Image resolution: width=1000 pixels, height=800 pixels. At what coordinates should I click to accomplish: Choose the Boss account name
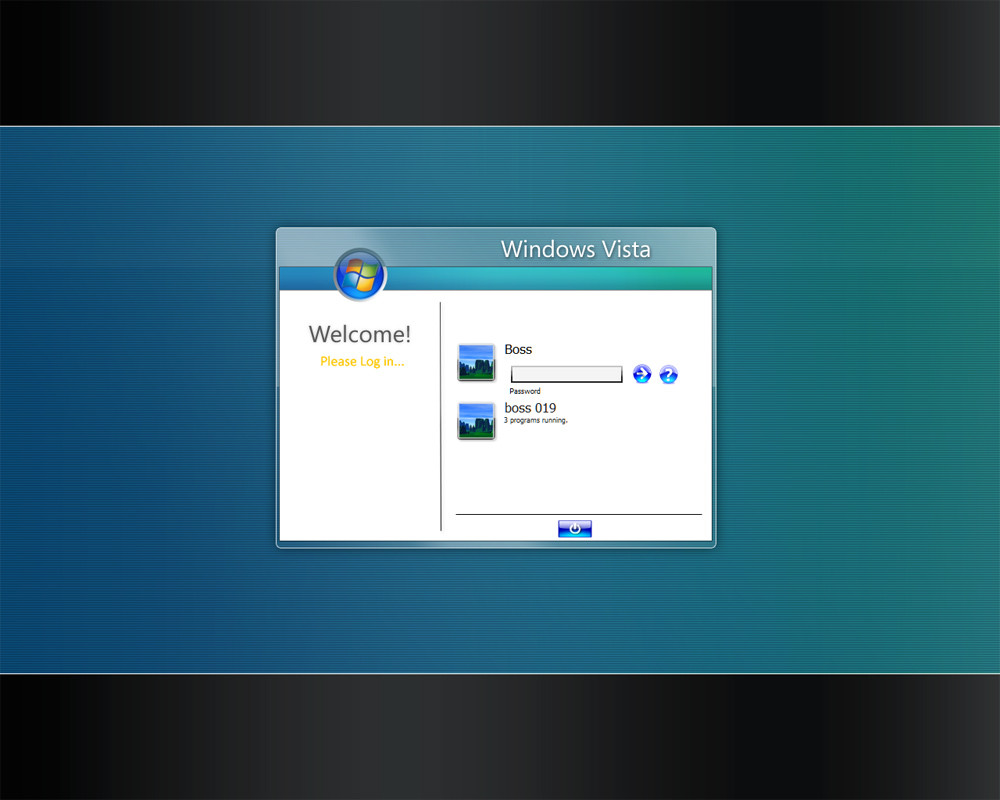point(518,350)
